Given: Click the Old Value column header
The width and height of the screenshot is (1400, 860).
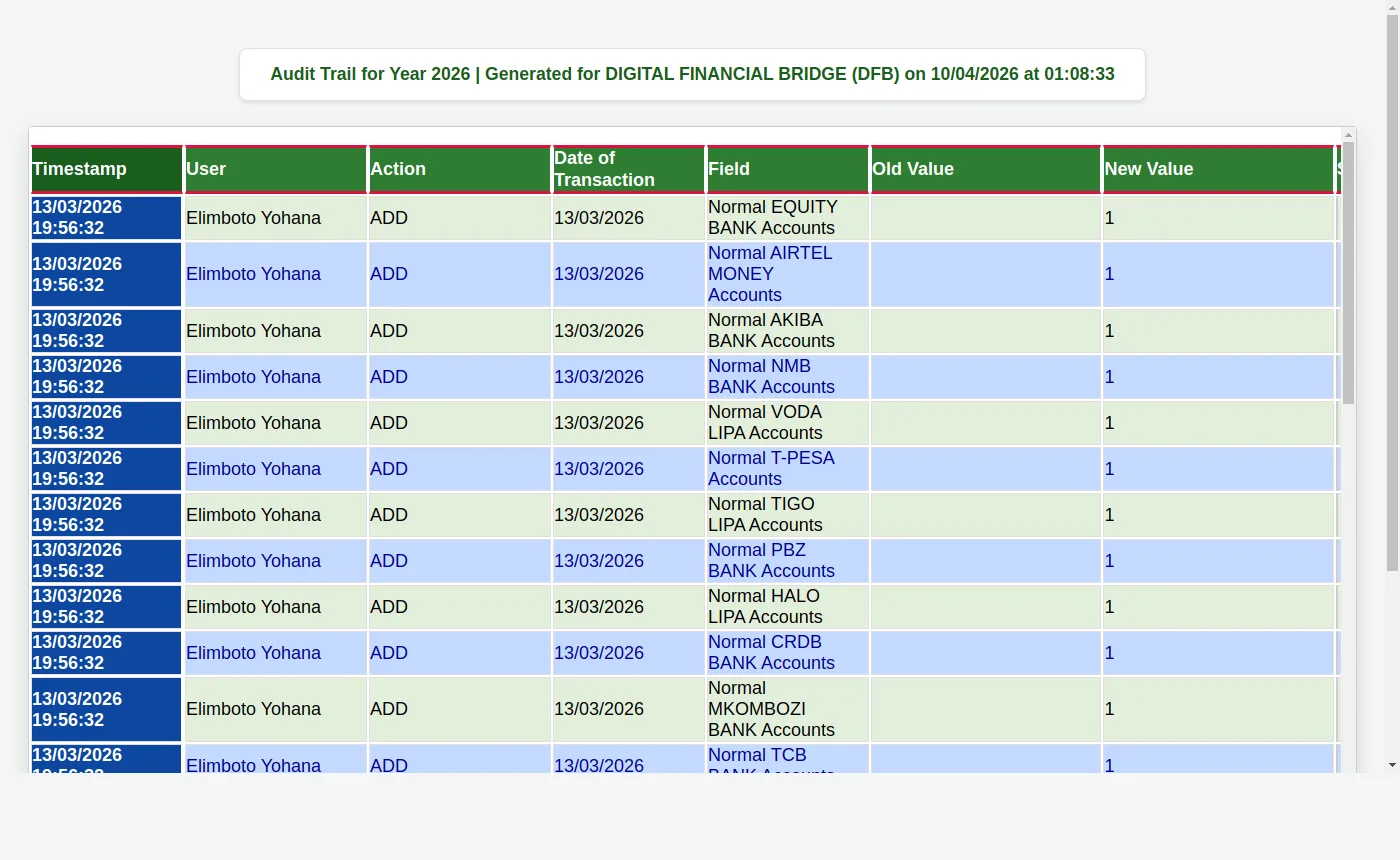Looking at the screenshot, I should pos(986,169).
